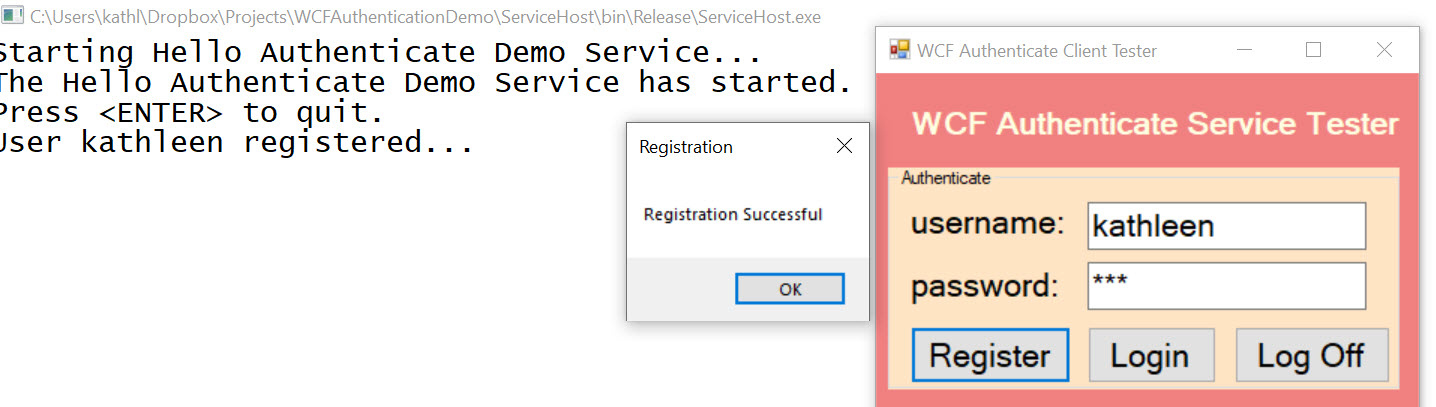Click OK in the Registration dialog
This screenshot has height=407, width=1436.
(790, 289)
